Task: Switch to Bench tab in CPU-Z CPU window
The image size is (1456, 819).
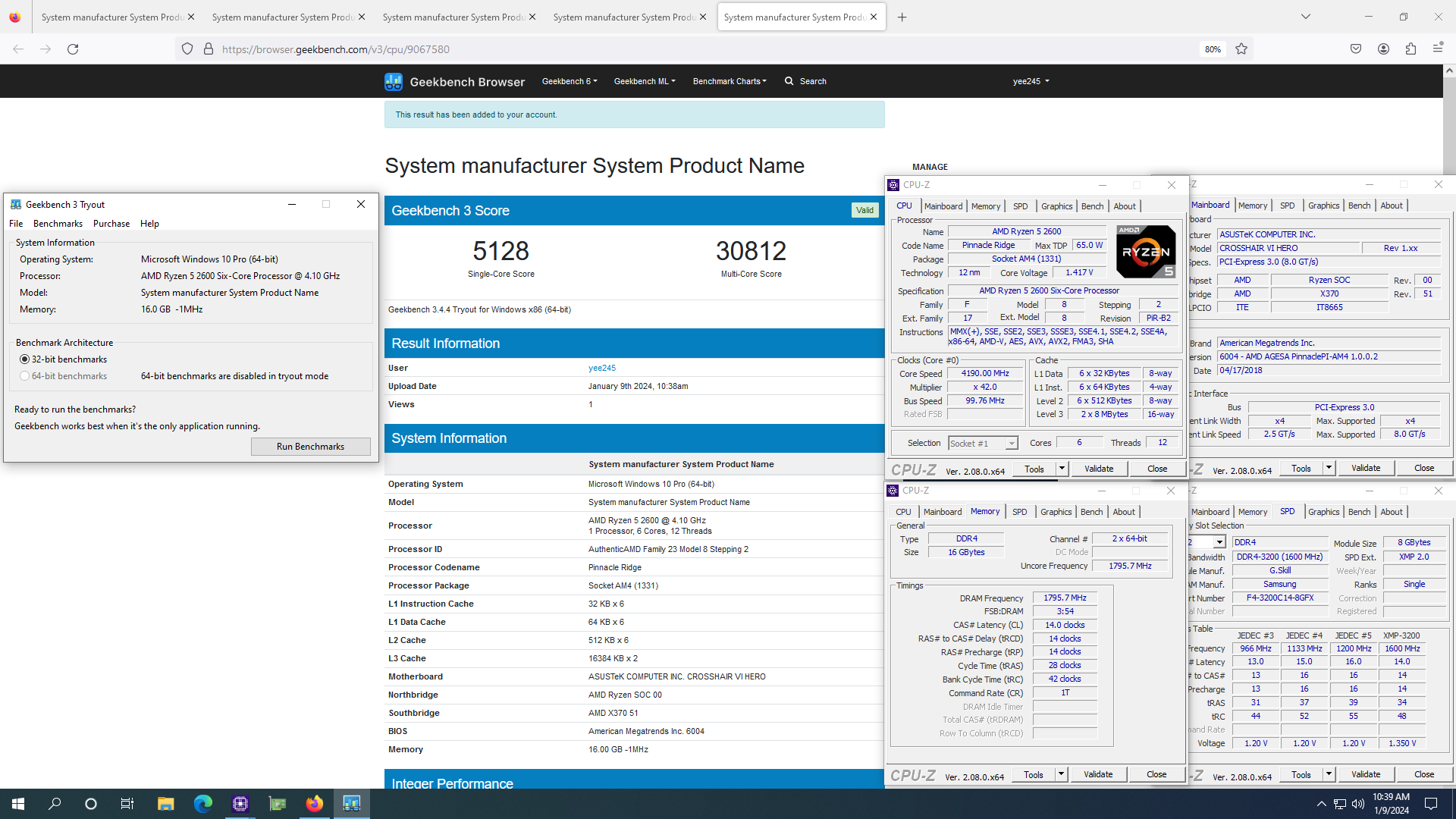Action: 1092,206
